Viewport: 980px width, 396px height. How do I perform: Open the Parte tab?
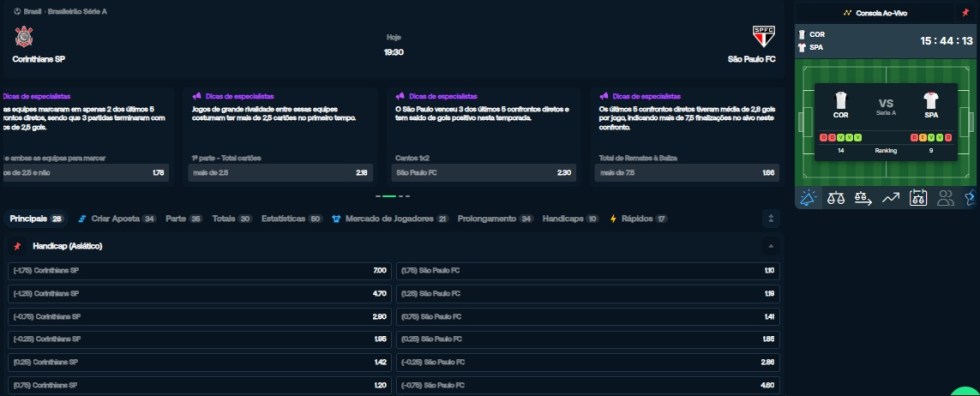click(x=184, y=219)
